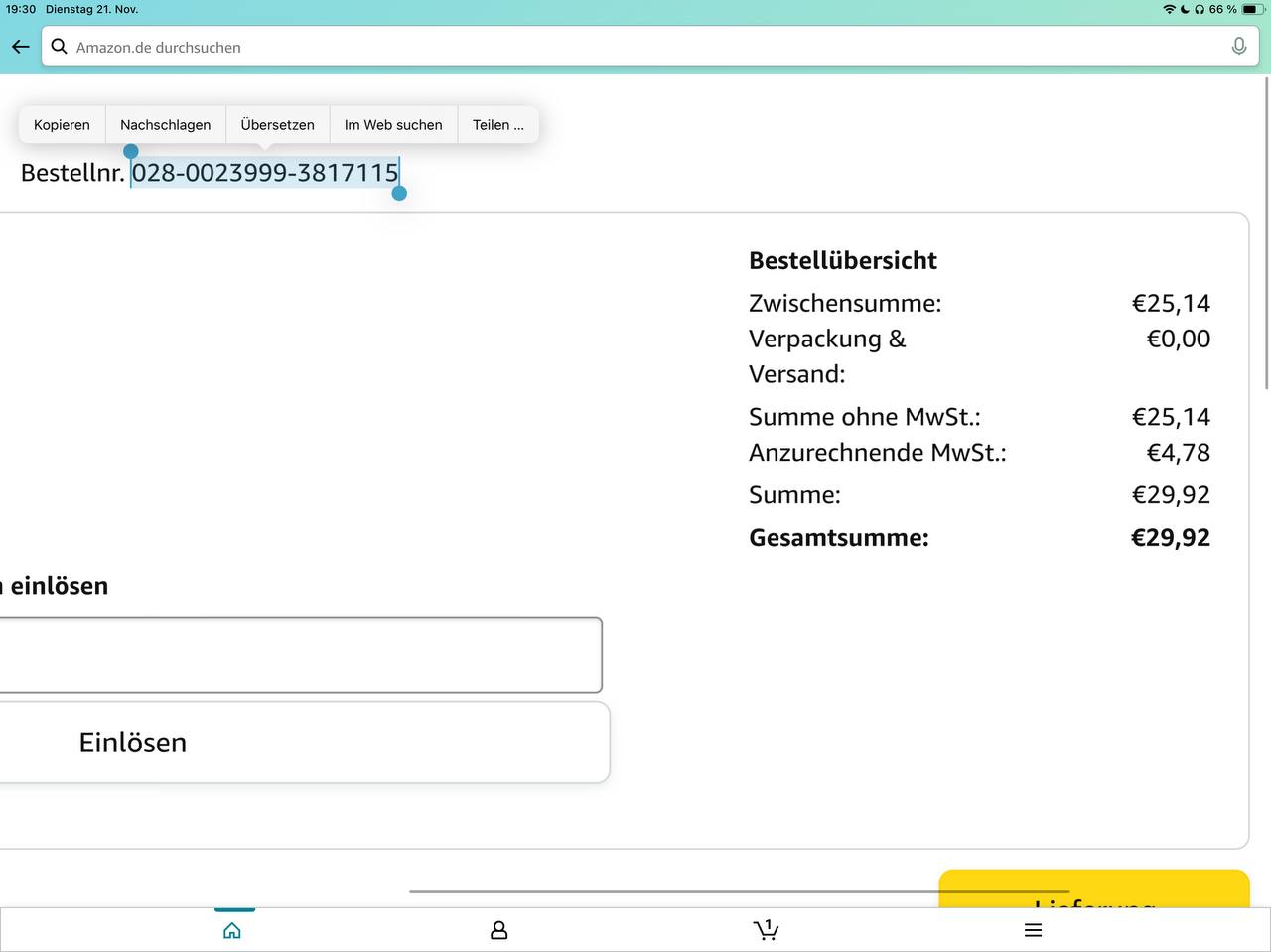Choose Nachschlagen from the selection menu
1271x952 pixels.
point(165,125)
